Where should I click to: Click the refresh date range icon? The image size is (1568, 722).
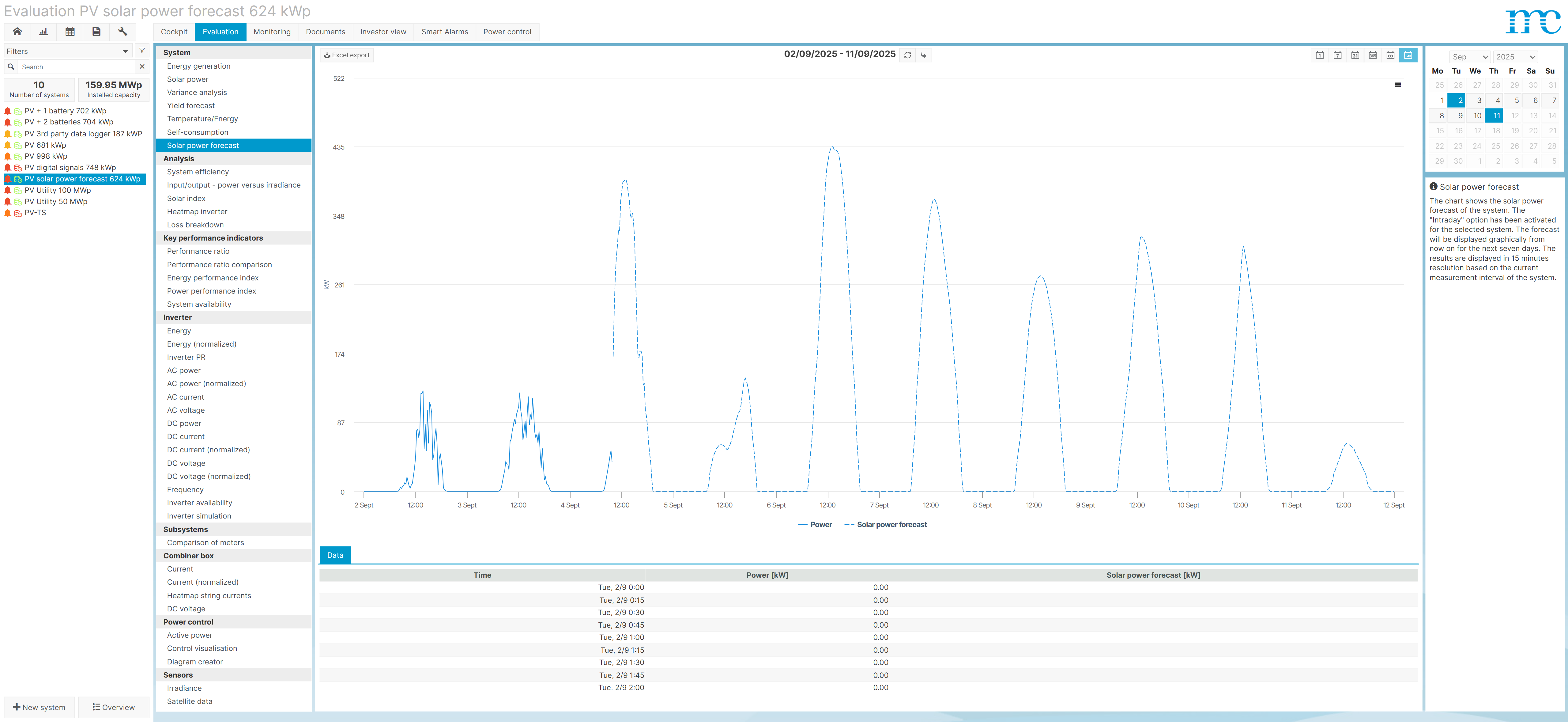907,55
